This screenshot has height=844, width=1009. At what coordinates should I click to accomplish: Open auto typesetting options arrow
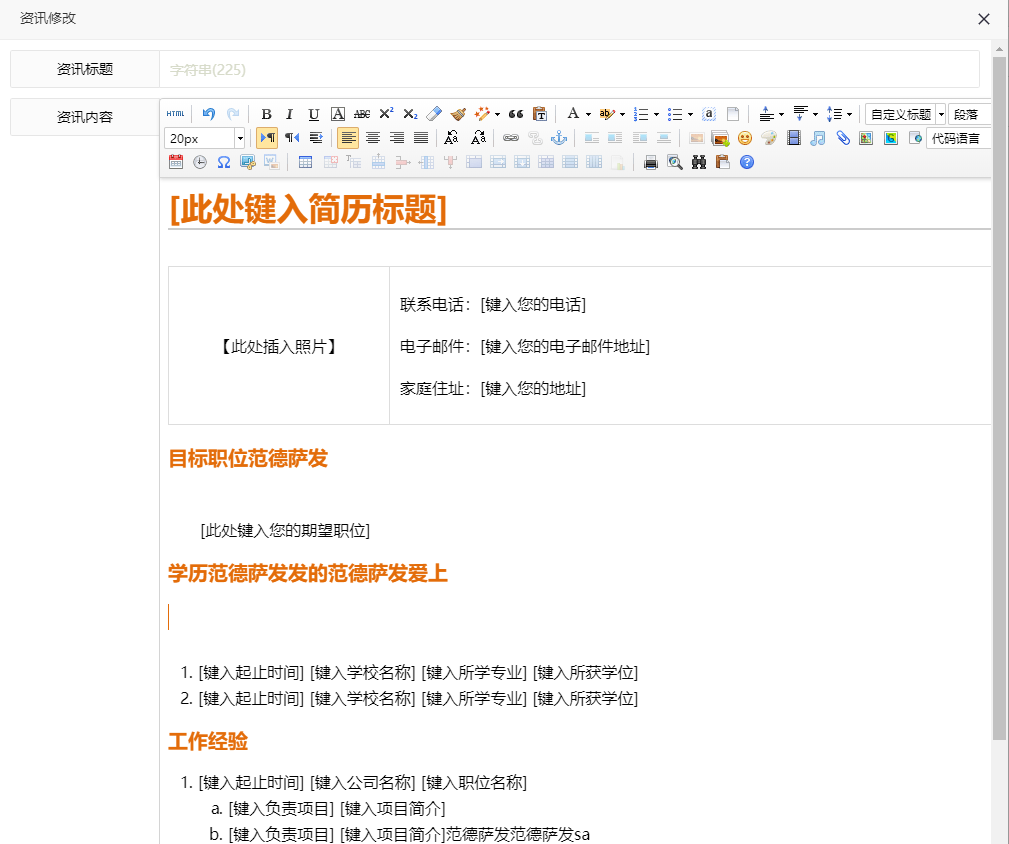497,115
